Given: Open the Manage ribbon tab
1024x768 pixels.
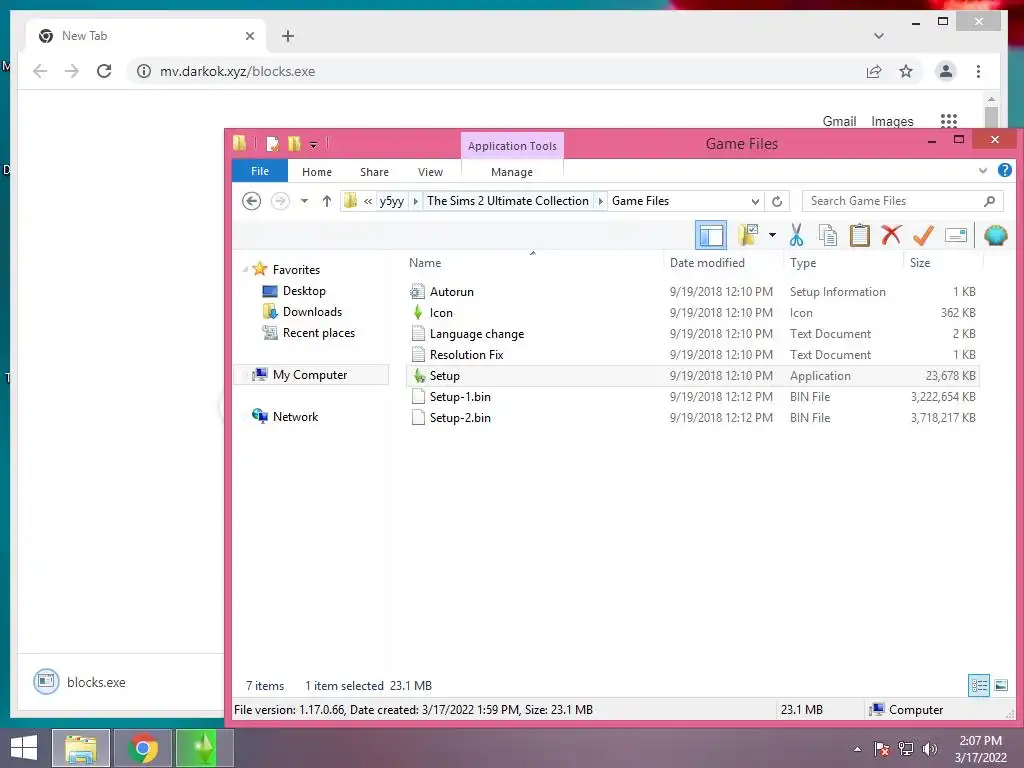Looking at the screenshot, I should click(x=512, y=172).
